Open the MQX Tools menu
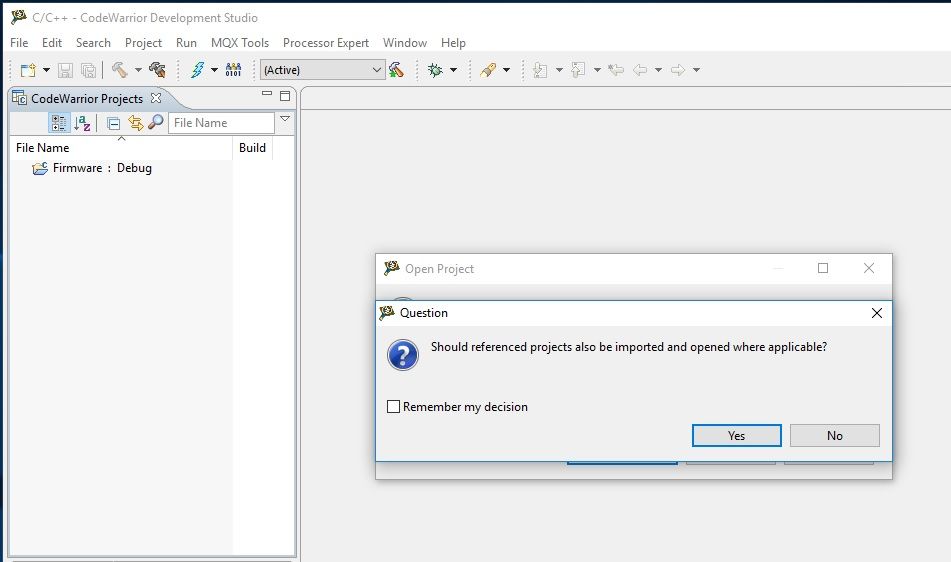The width and height of the screenshot is (951, 562). click(240, 43)
